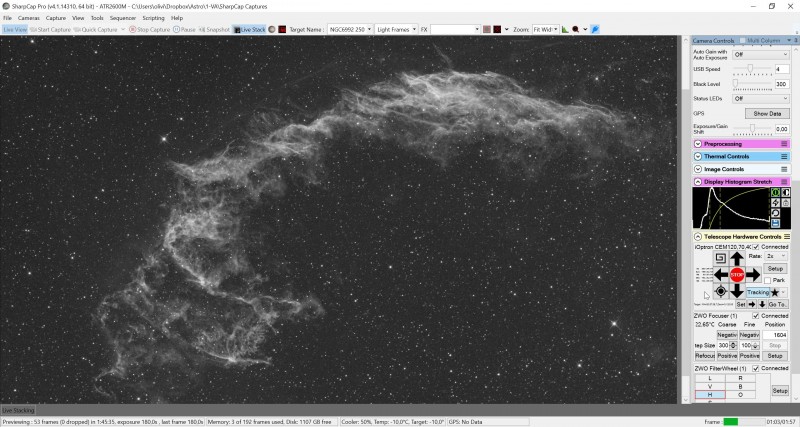Click the small right arrow beside Set
Screen dimensions: 800x427
(x=752, y=304)
